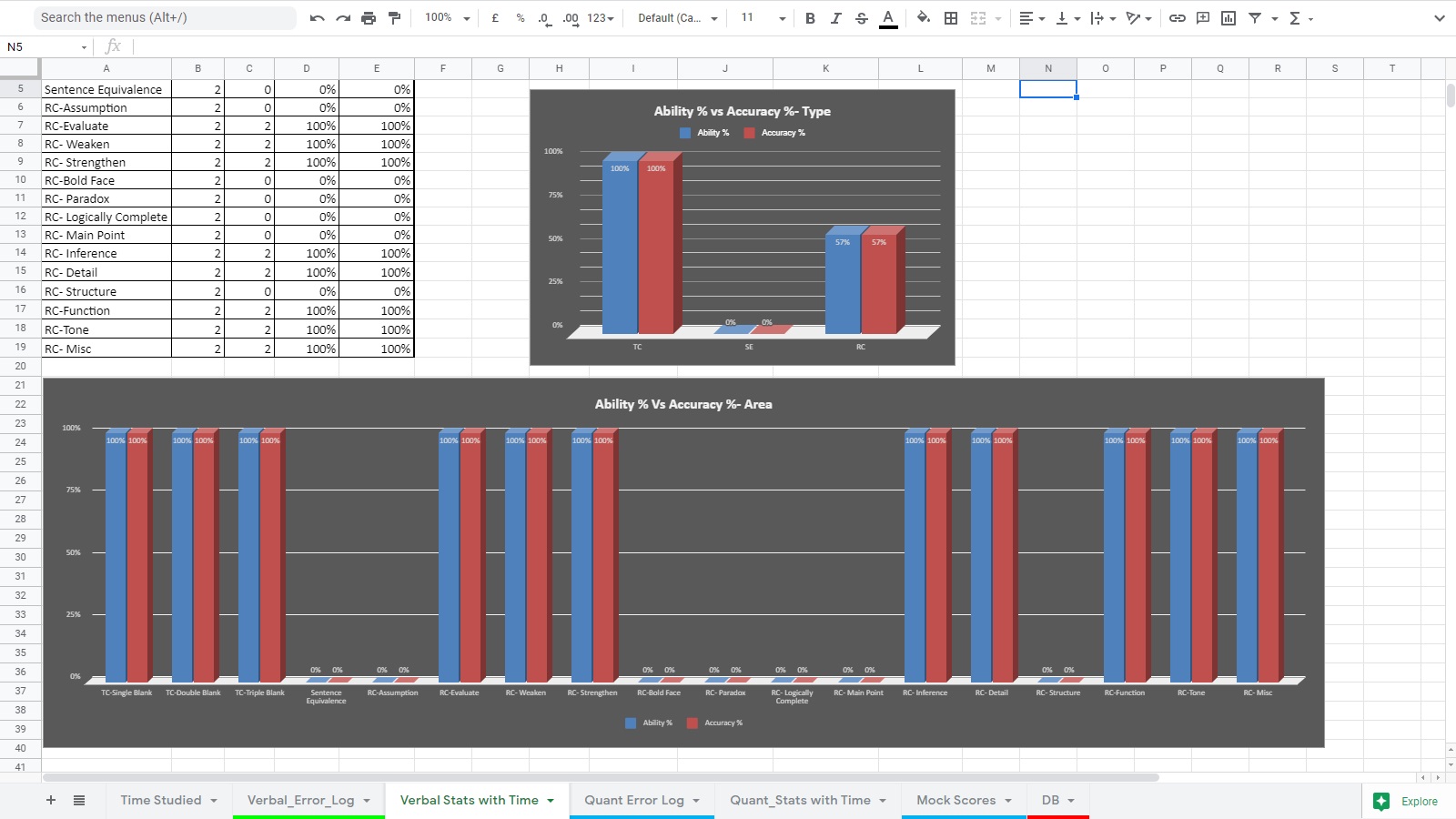Click the Explore button
This screenshot has width=1456, height=819.
click(x=1407, y=801)
